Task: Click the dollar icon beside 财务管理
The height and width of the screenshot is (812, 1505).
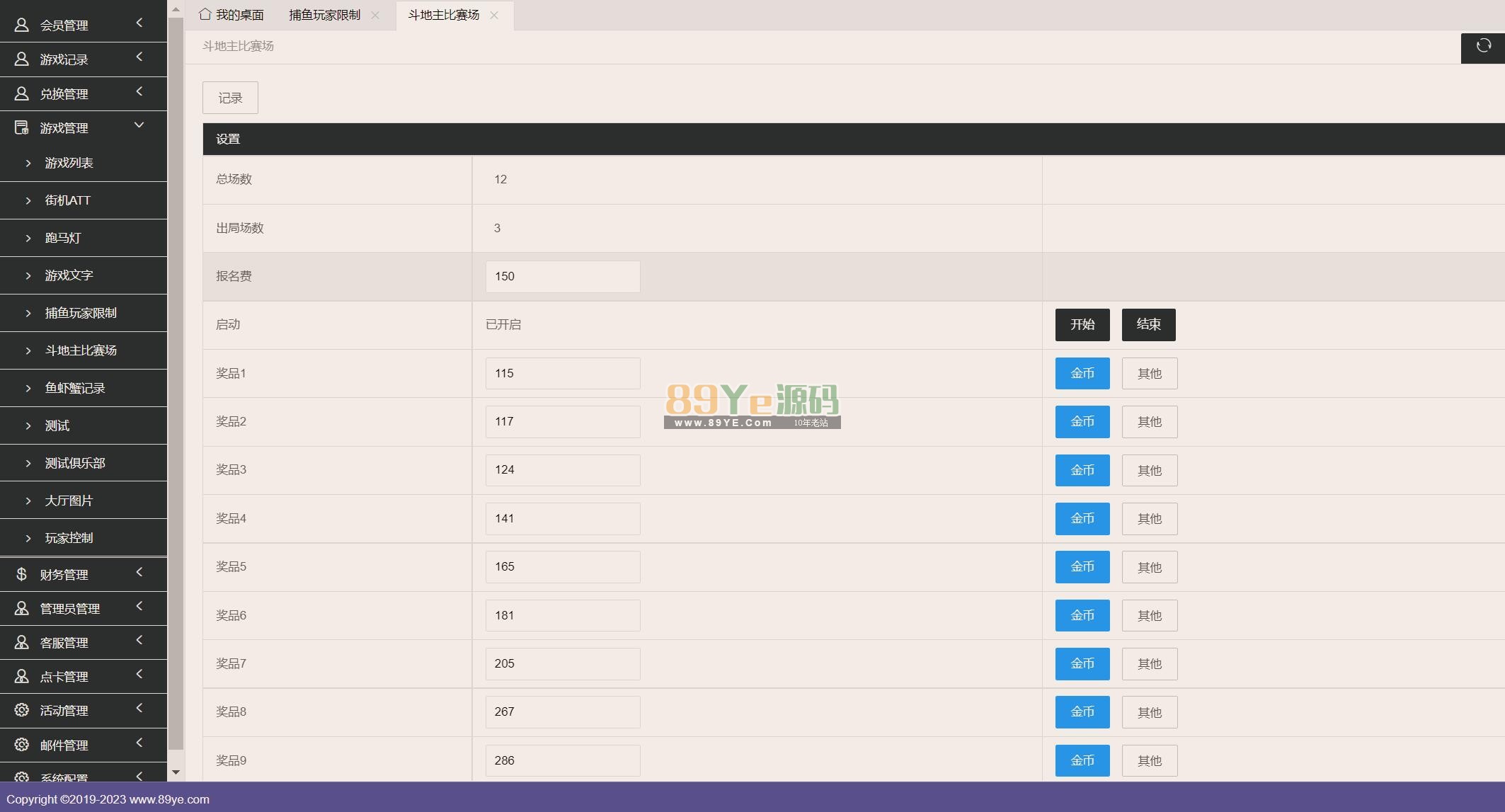Action: 21,574
